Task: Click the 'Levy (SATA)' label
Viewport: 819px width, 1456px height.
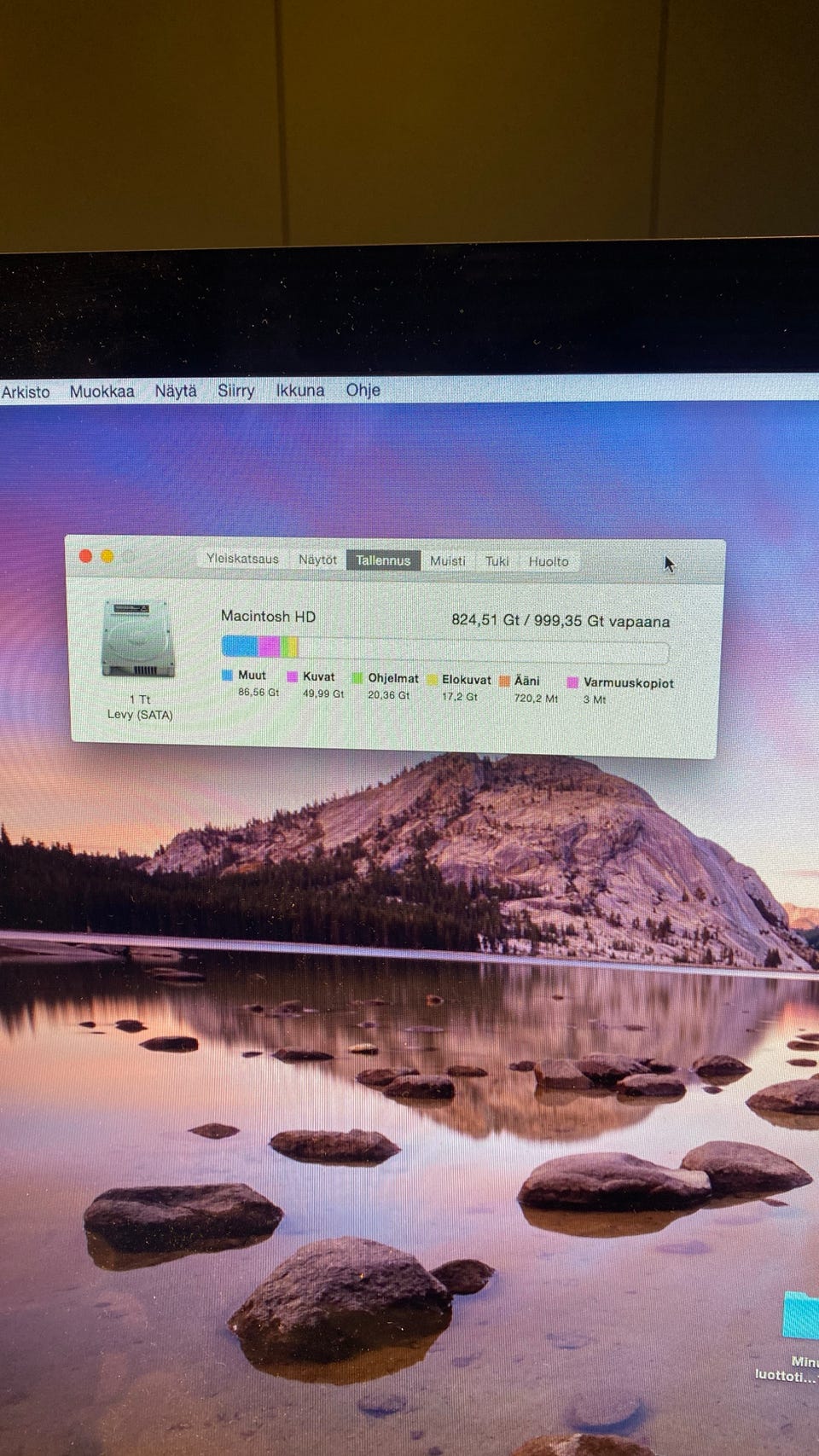Action: 140,715
